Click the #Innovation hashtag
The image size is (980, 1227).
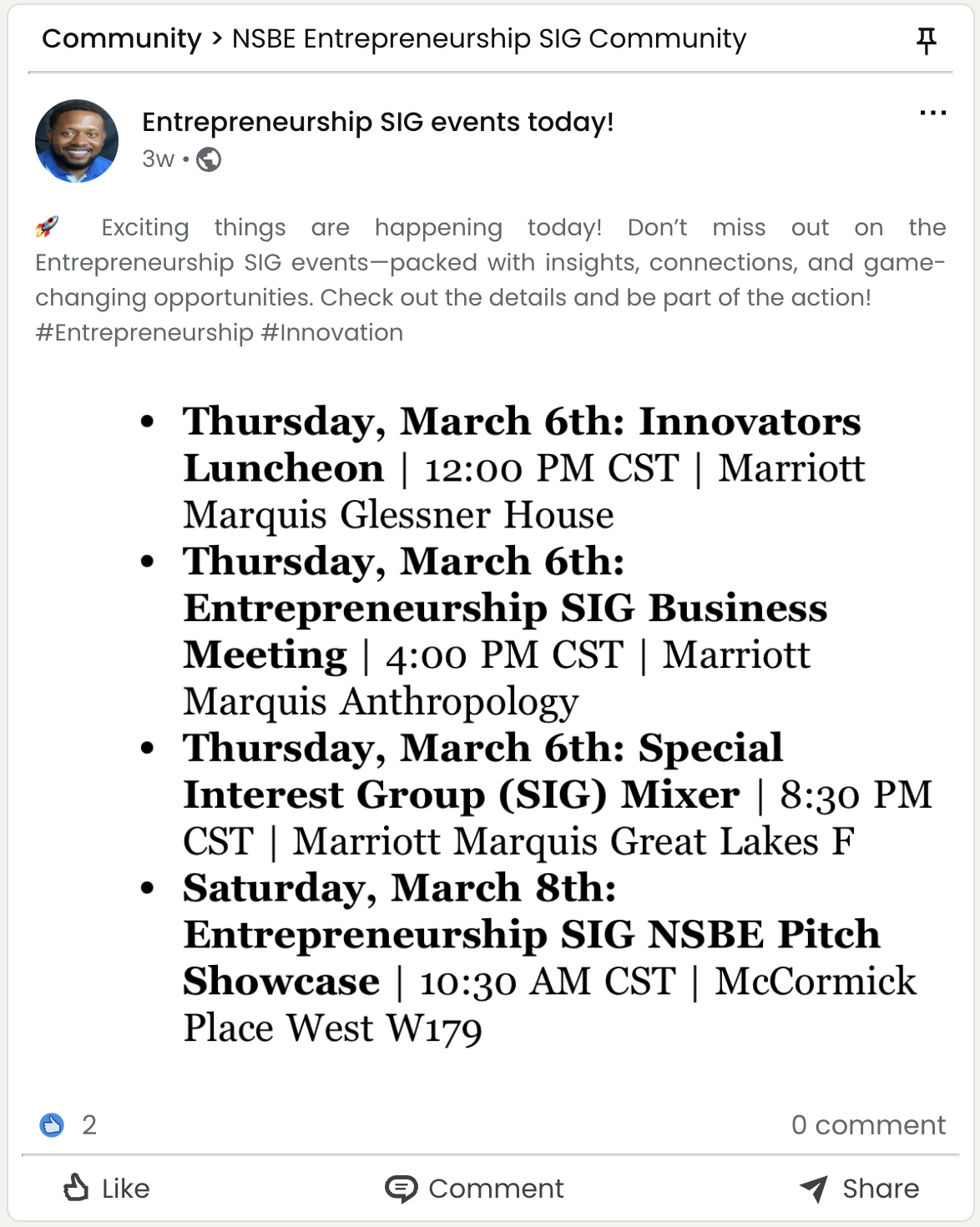coord(332,332)
